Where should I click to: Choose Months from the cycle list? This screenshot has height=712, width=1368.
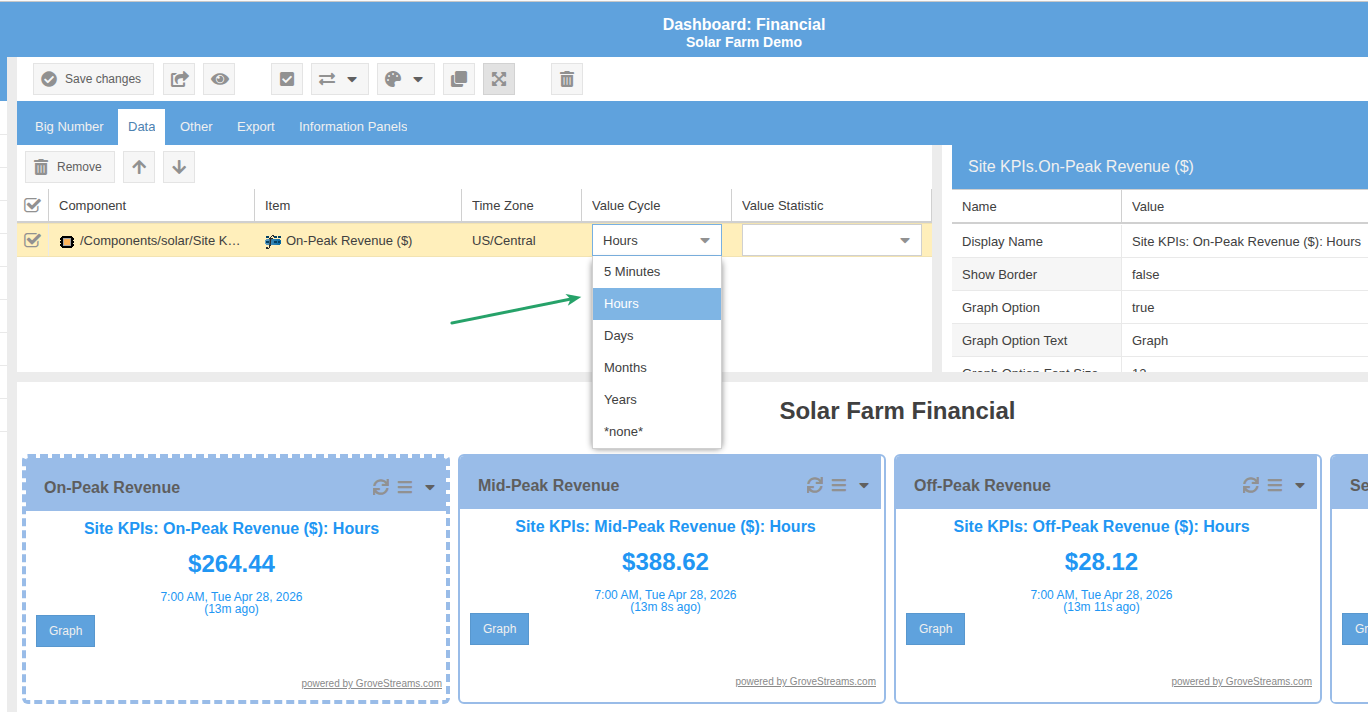pos(657,368)
